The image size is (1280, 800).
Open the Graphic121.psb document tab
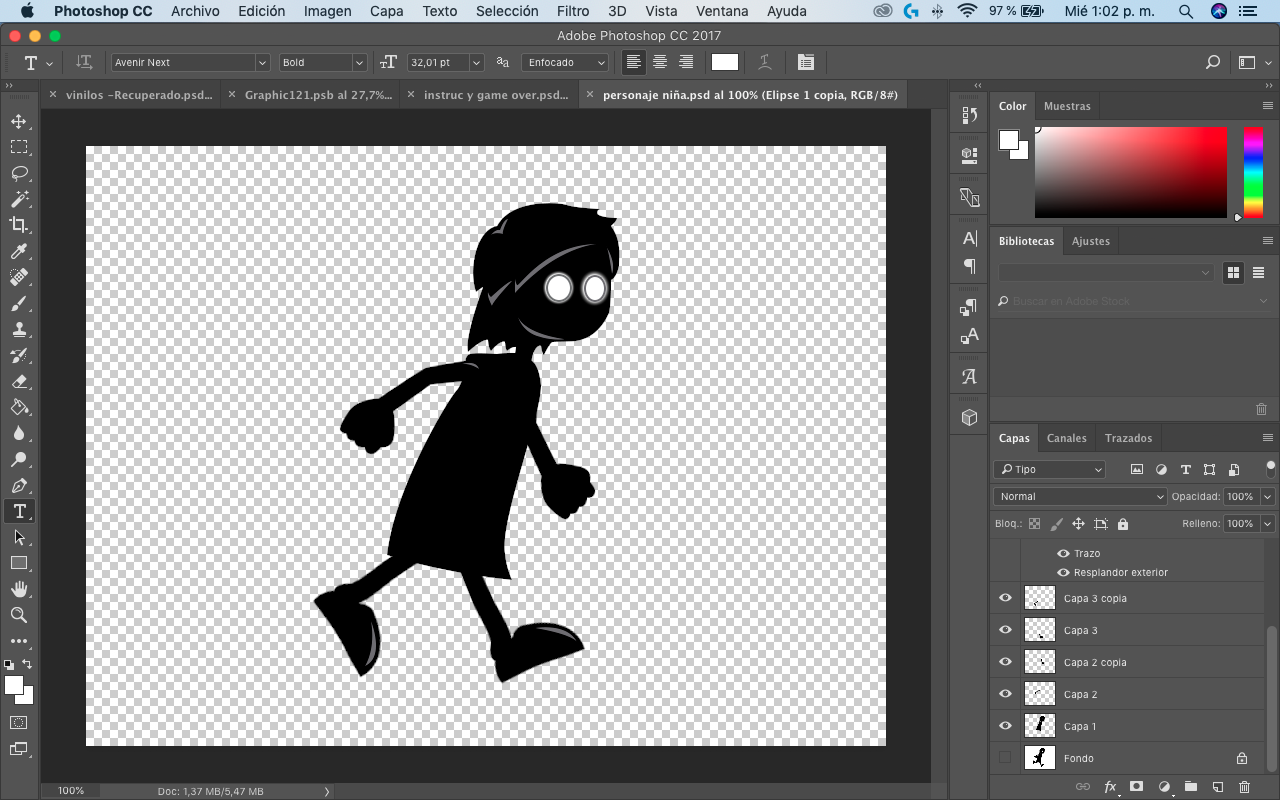(x=317, y=95)
